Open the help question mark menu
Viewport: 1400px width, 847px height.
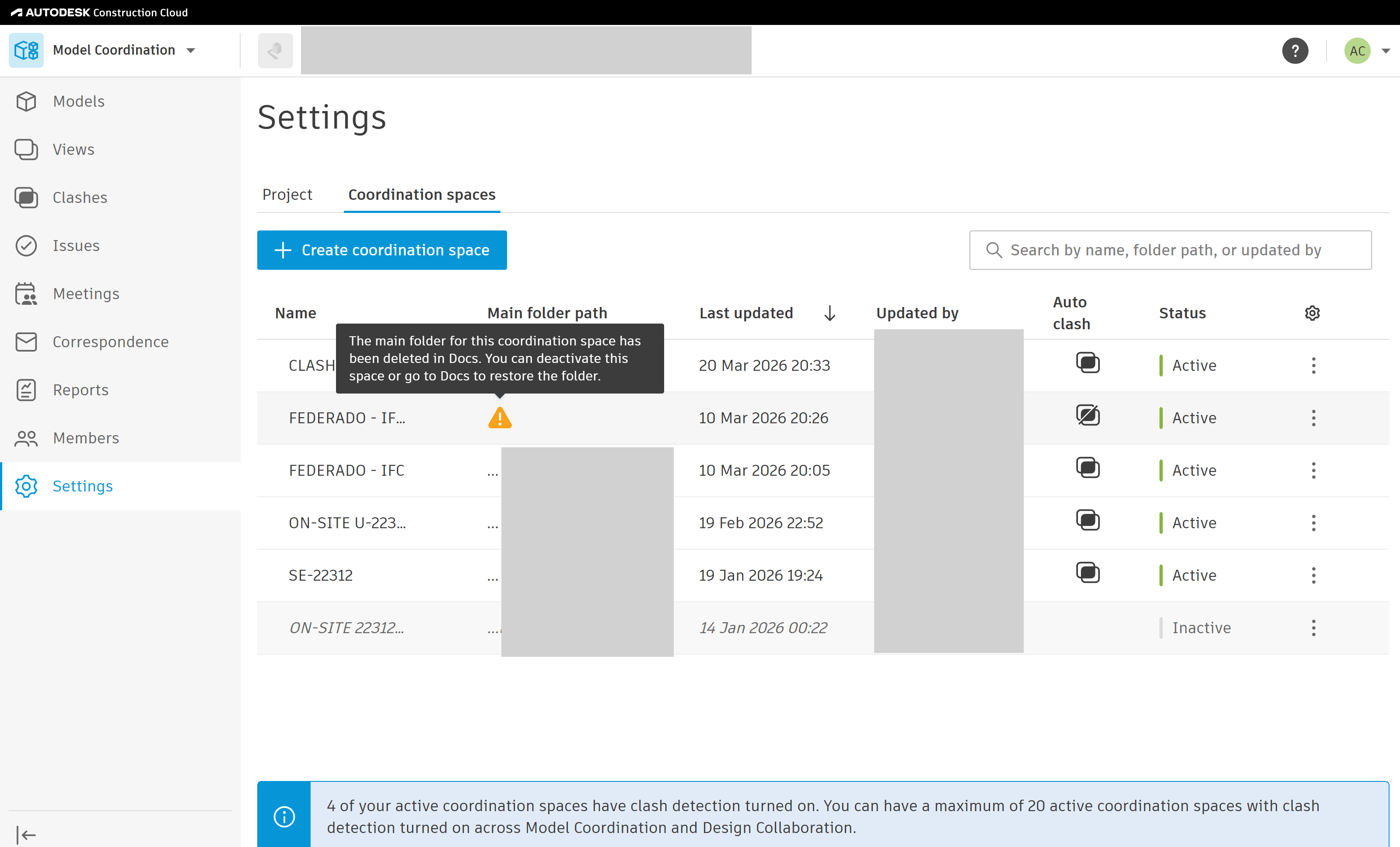[x=1295, y=51]
